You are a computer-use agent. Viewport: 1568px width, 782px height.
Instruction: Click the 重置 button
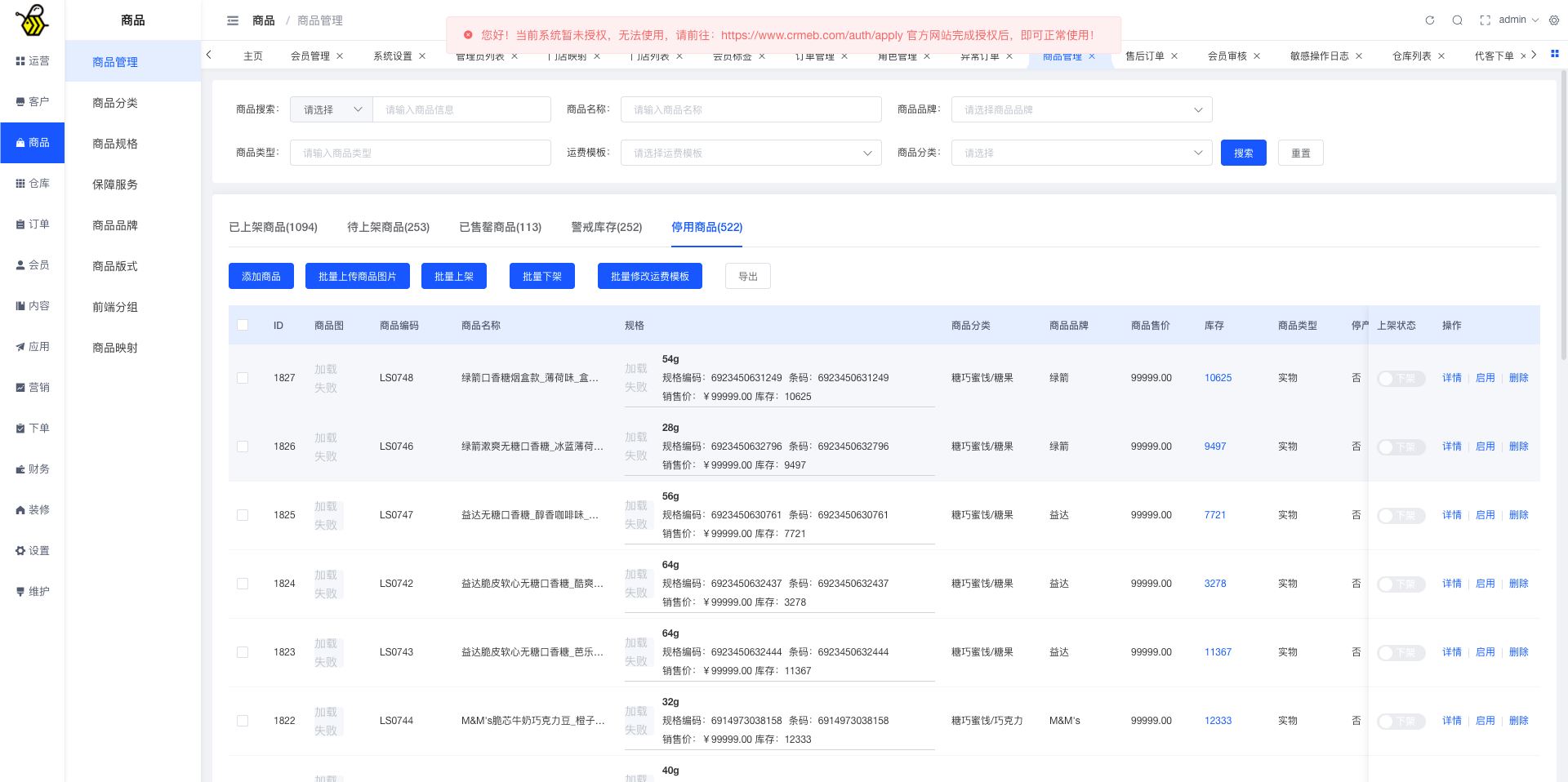coord(1301,153)
